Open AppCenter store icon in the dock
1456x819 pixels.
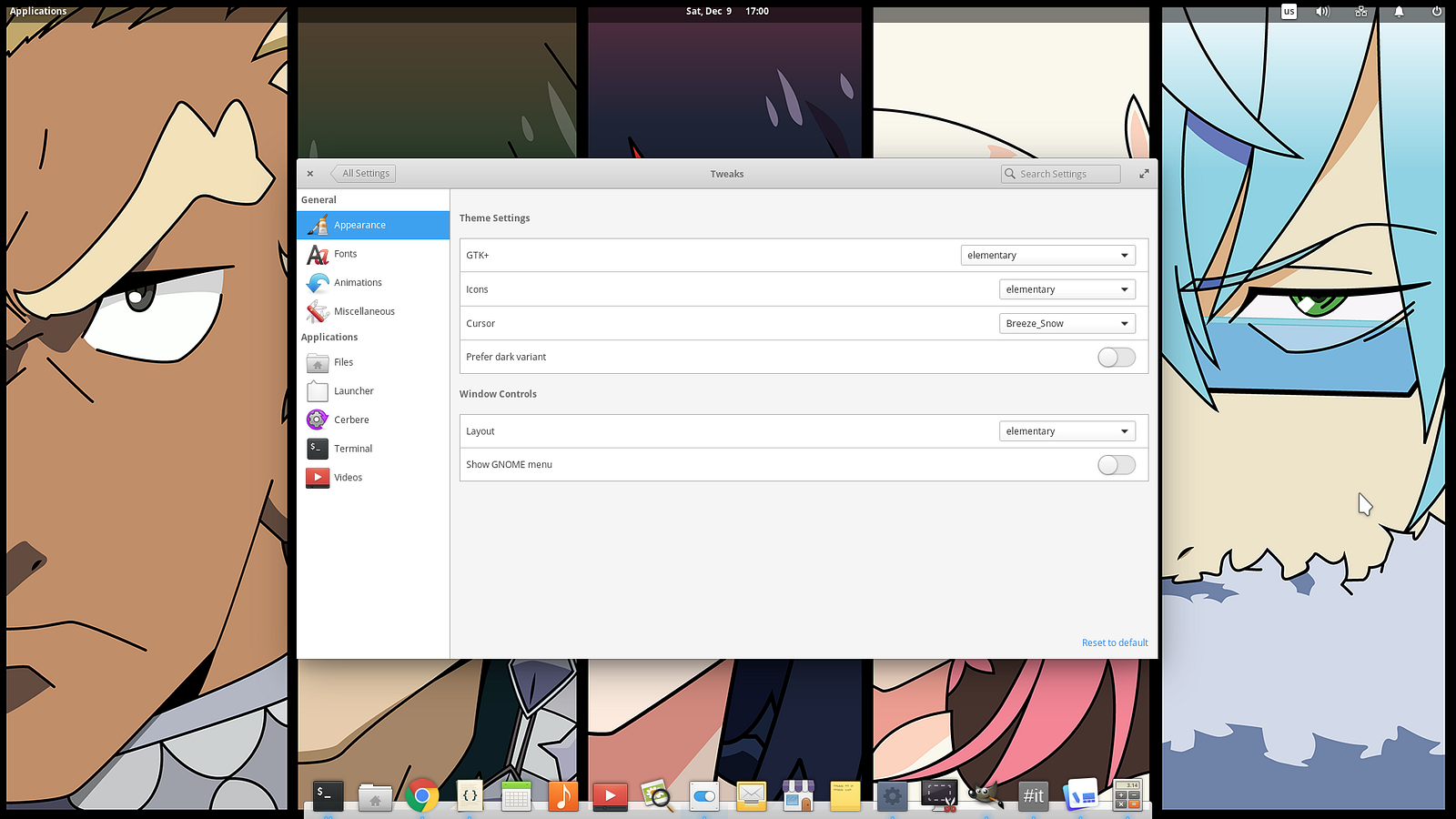(x=798, y=796)
